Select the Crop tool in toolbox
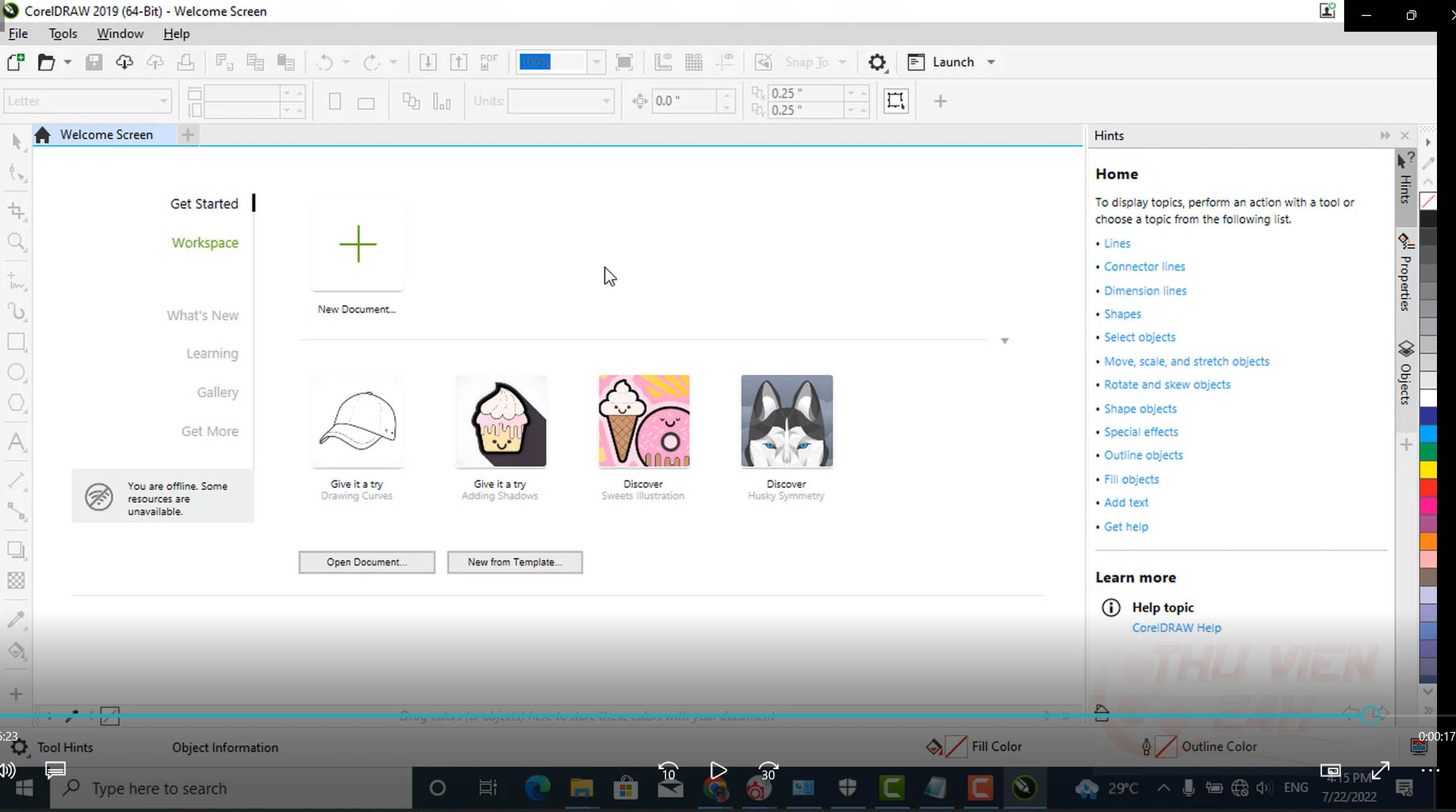This screenshot has width=1456, height=812. pos(17,211)
